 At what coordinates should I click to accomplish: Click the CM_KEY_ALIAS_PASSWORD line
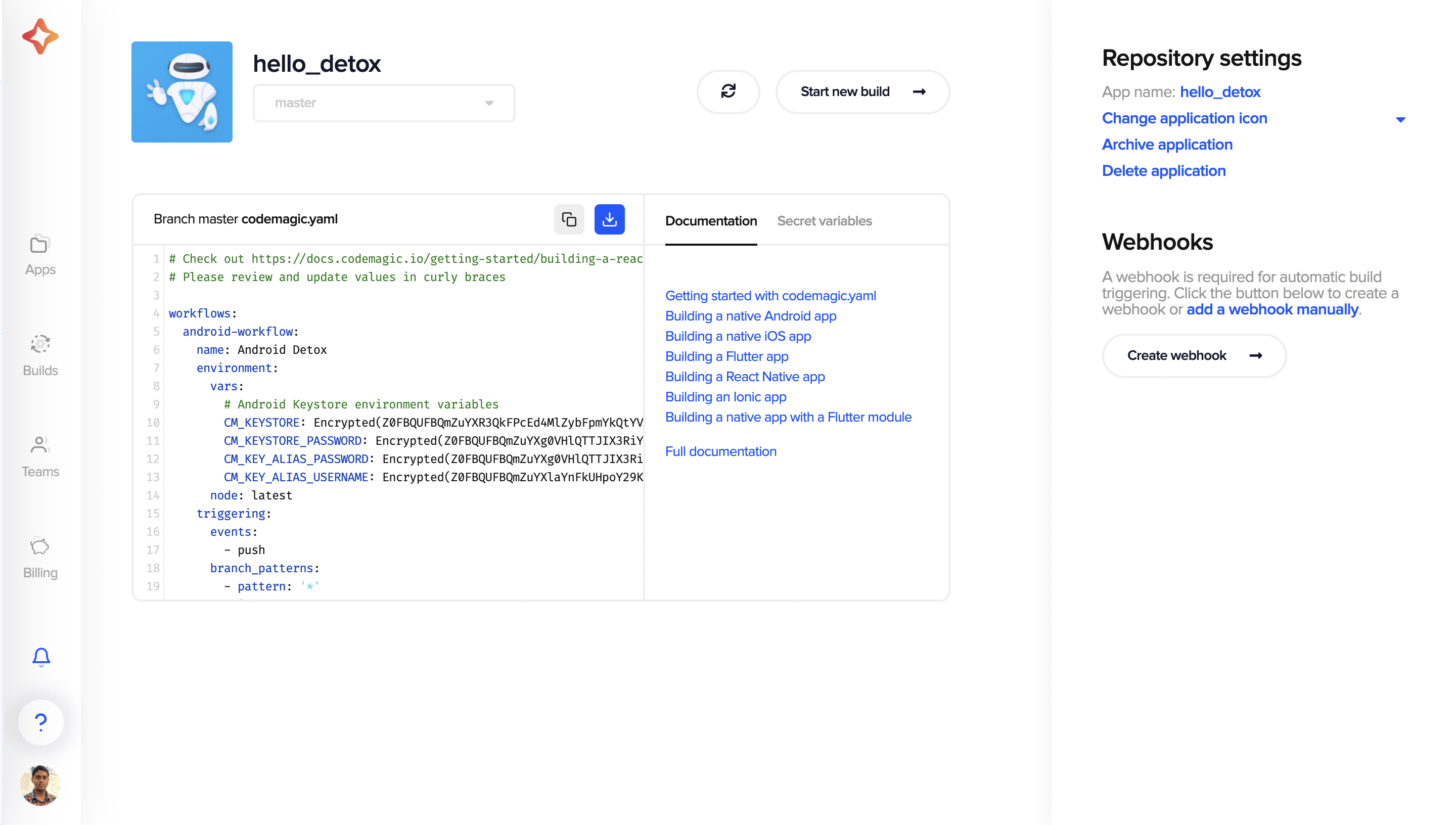(x=433, y=459)
